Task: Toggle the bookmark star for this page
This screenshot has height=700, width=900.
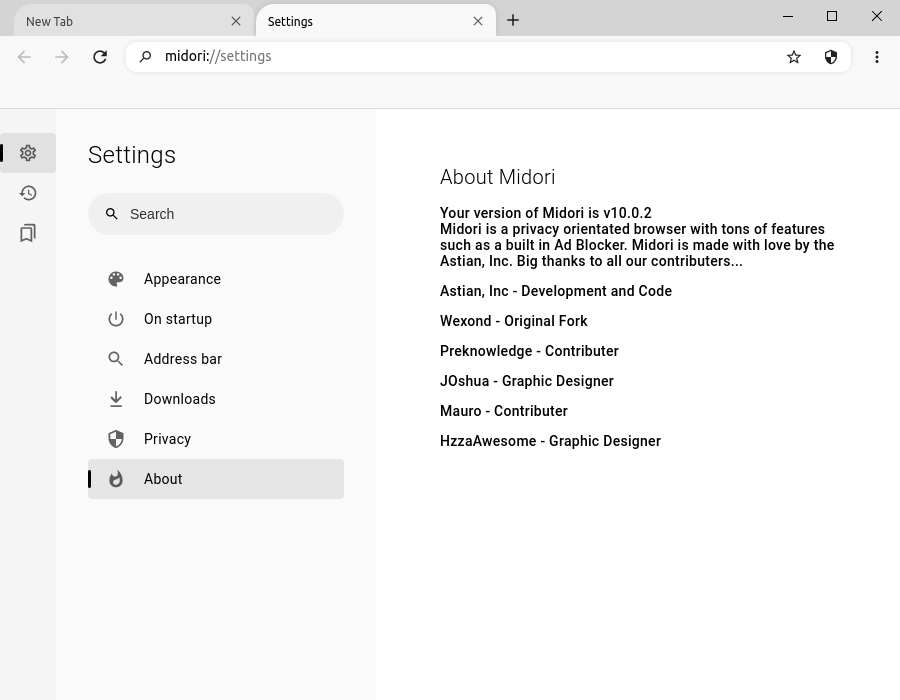Action: [x=793, y=57]
